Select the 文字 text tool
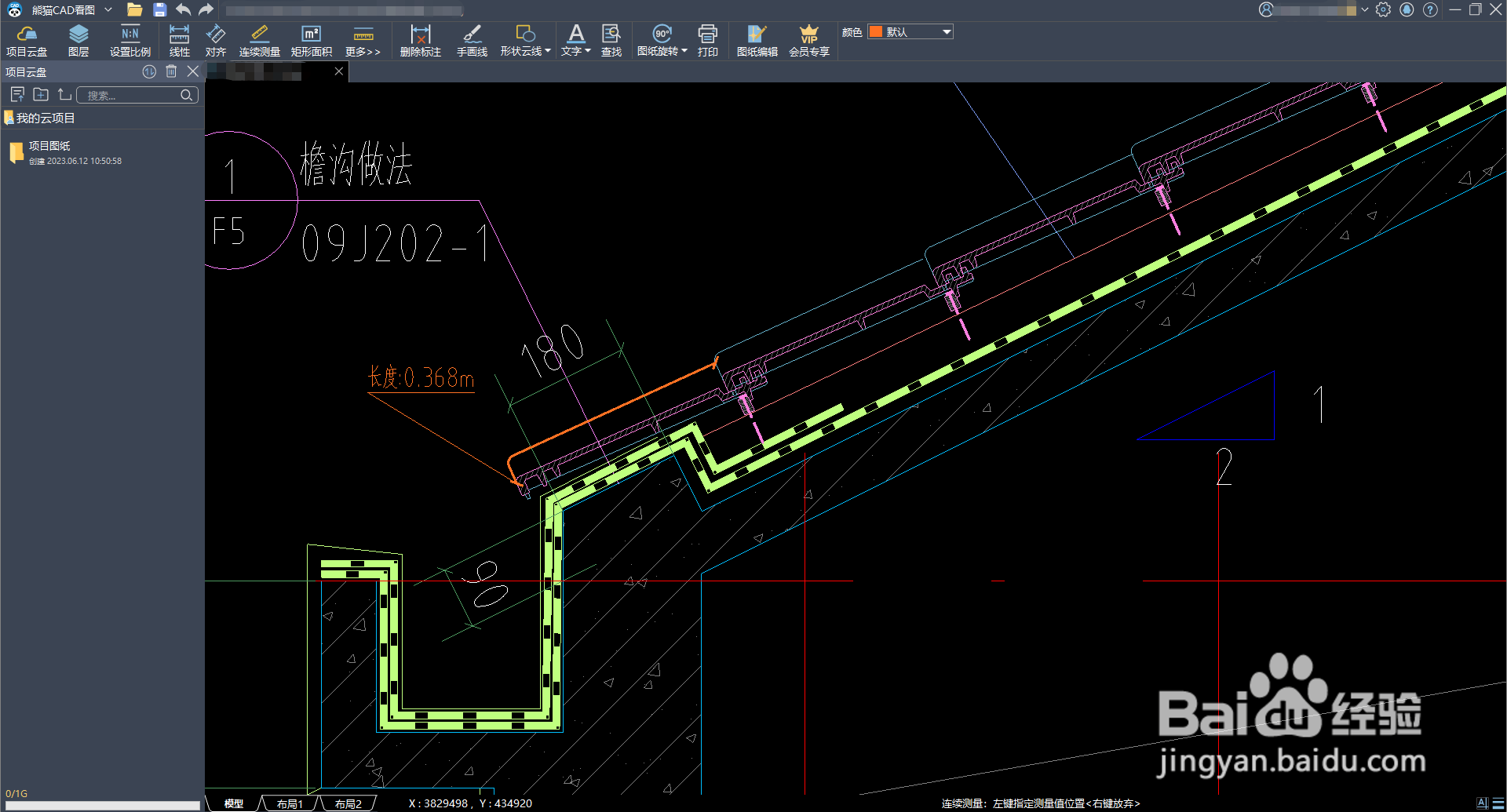 click(573, 41)
